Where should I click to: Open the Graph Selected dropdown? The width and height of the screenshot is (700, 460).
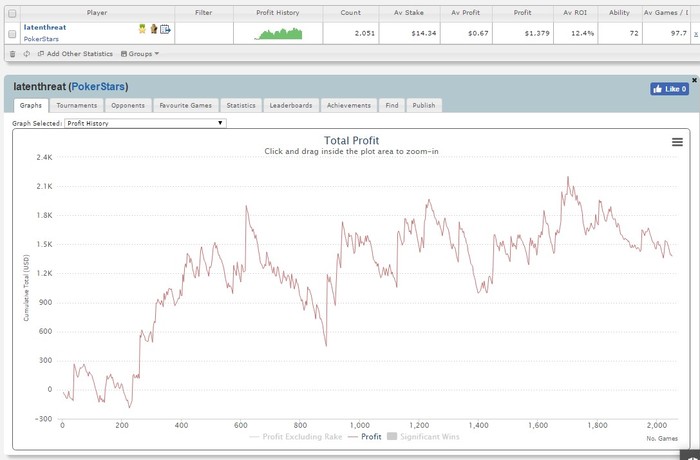click(x=145, y=123)
